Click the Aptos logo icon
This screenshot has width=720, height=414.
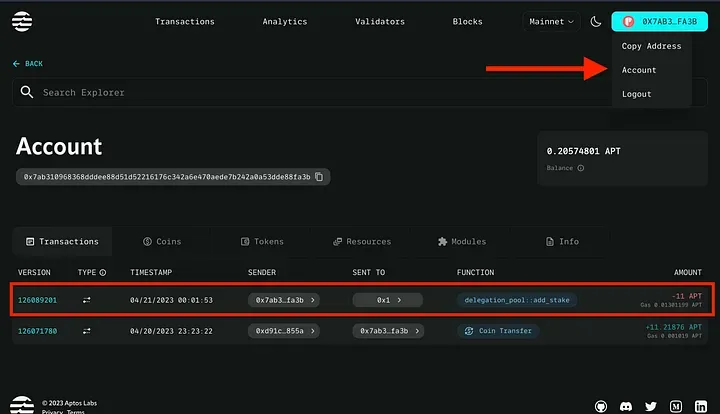(x=21, y=21)
